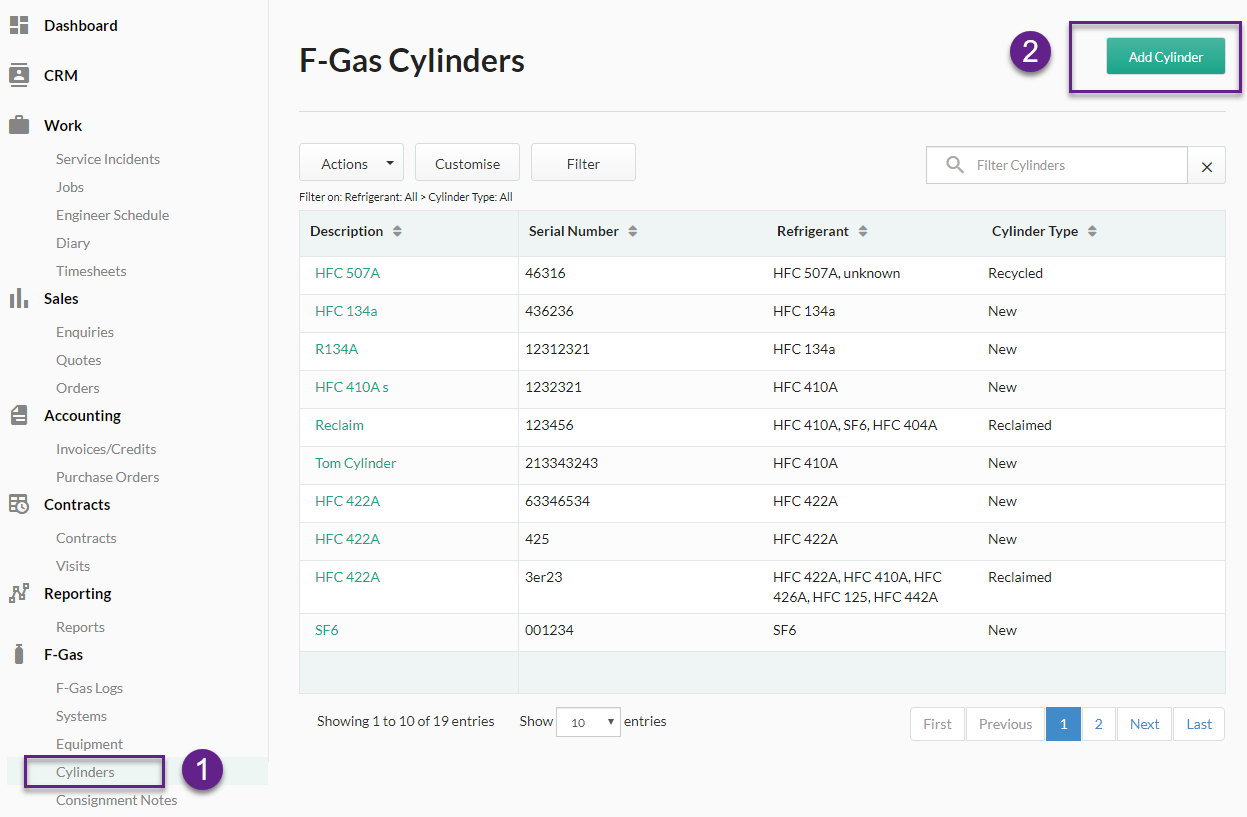
Task: Open the Dashboard menu
Action: (80, 25)
